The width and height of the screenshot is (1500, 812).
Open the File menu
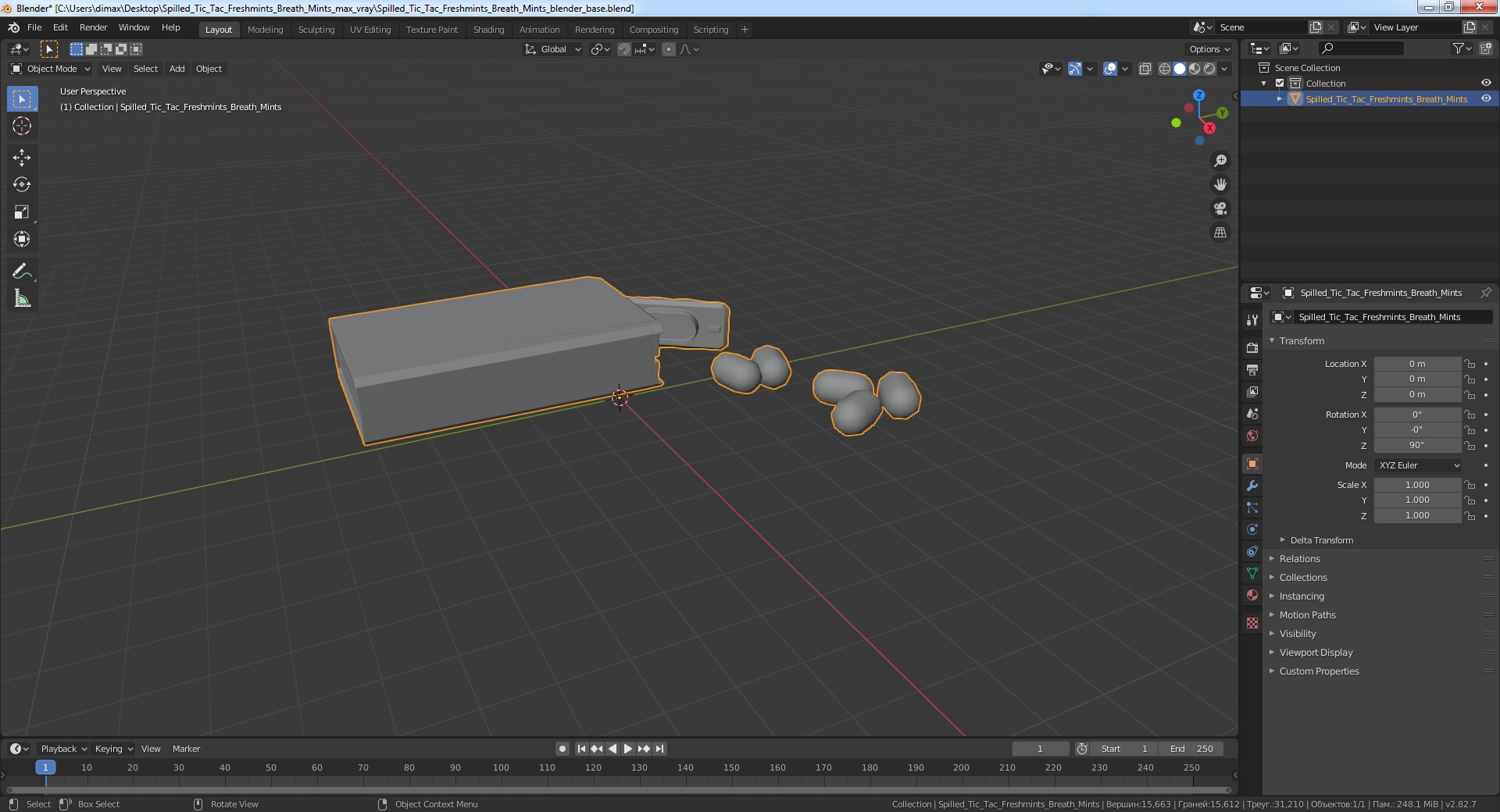[34, 27]
